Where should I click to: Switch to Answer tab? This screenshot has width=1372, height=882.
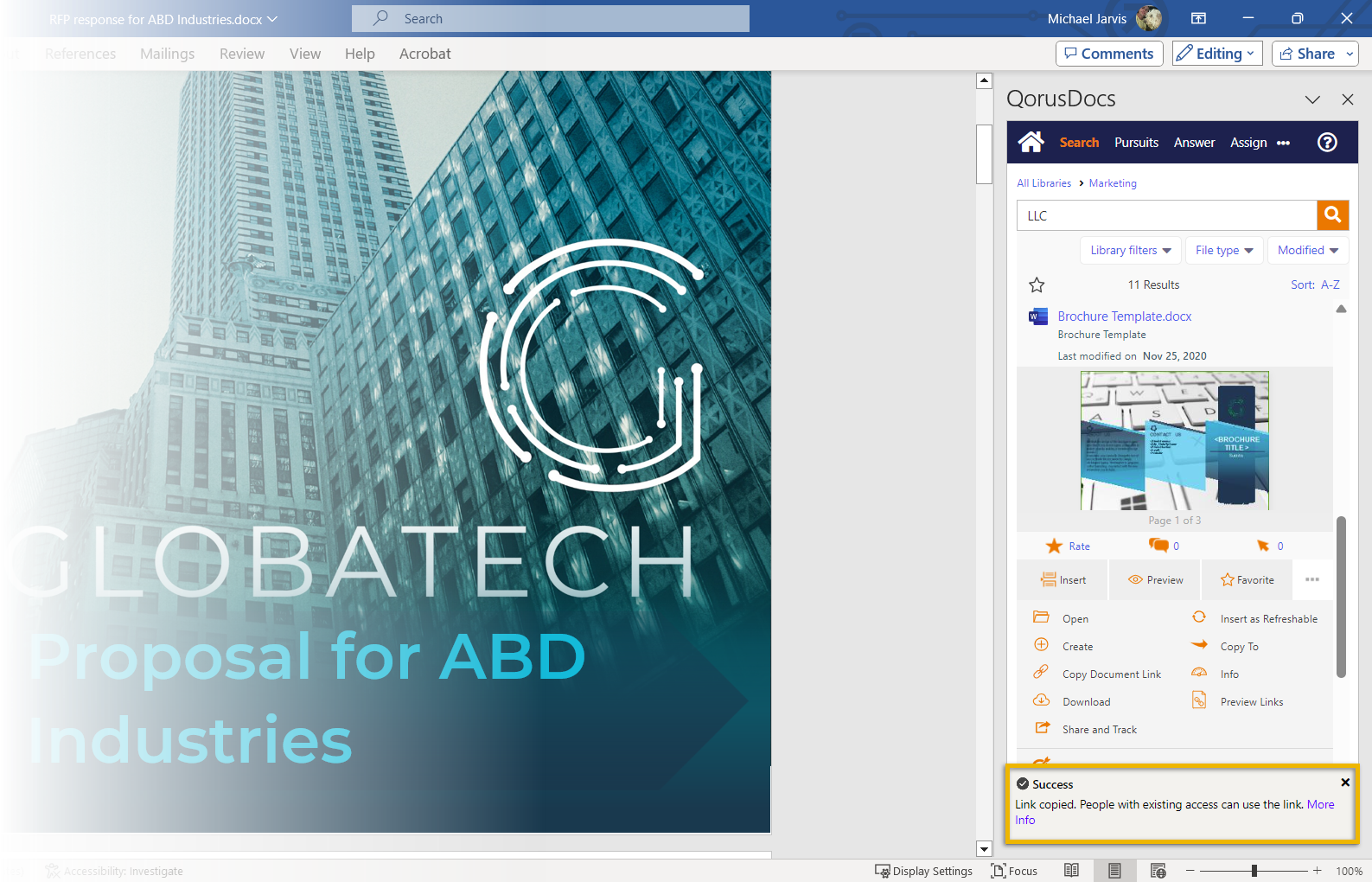coord(1194,143)
